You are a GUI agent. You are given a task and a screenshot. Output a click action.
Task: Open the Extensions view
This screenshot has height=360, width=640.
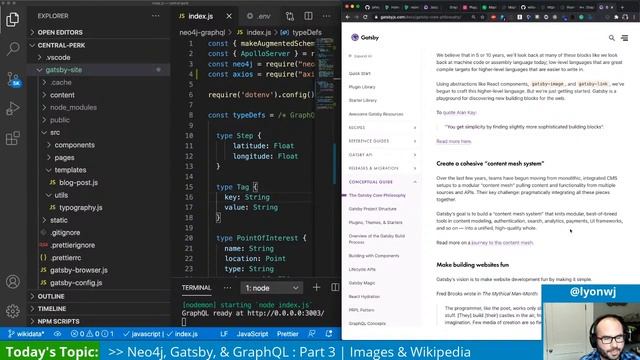coord(13,138)
